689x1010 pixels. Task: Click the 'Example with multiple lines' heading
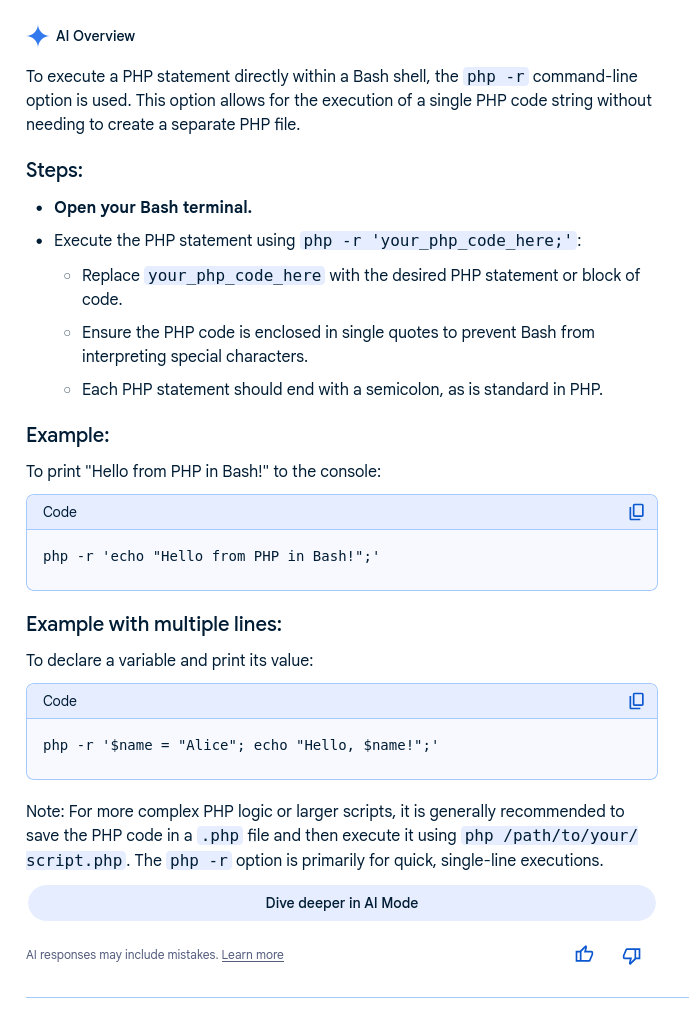154,624
